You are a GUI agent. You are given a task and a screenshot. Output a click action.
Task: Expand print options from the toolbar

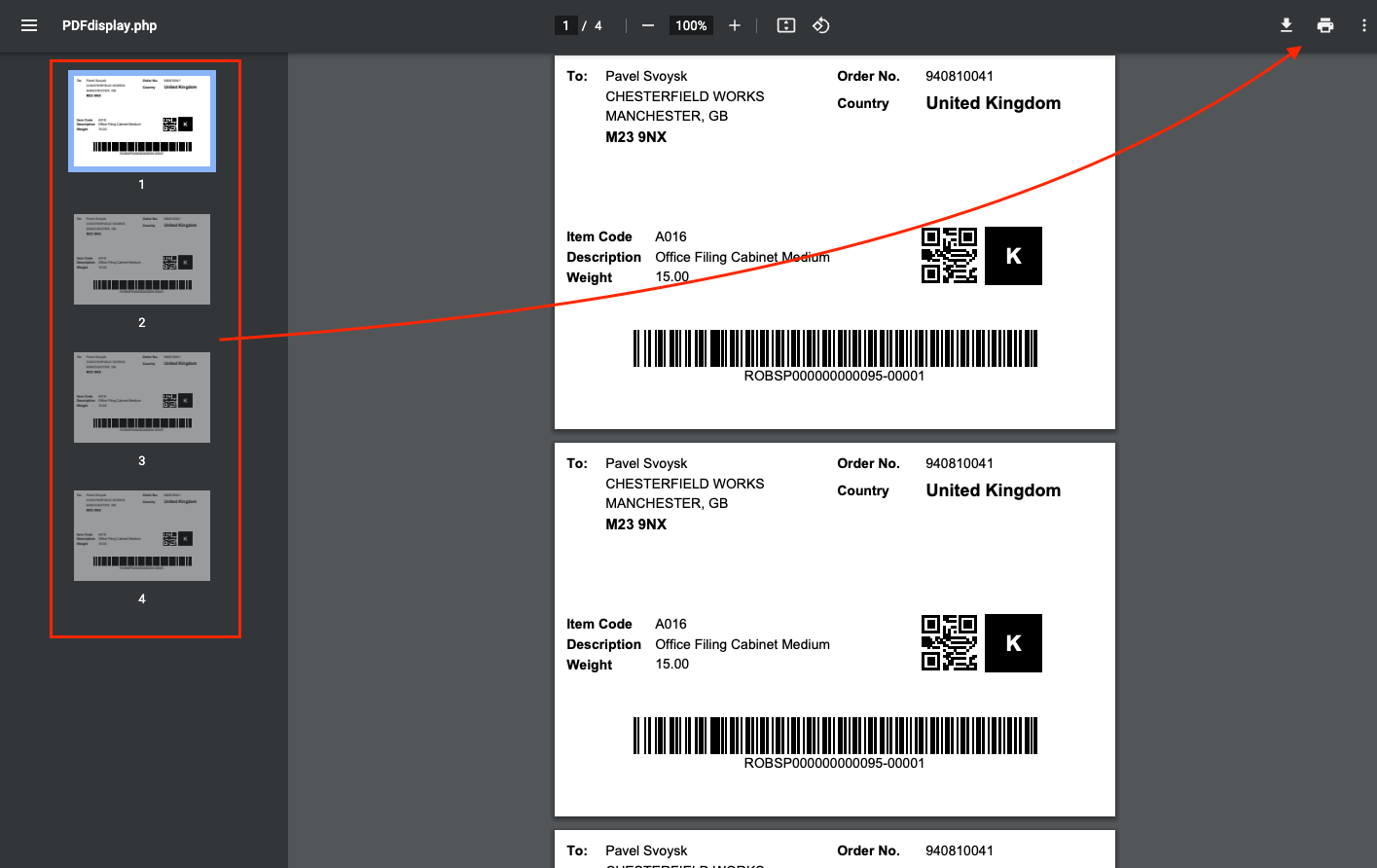[x=1325, y=25]
